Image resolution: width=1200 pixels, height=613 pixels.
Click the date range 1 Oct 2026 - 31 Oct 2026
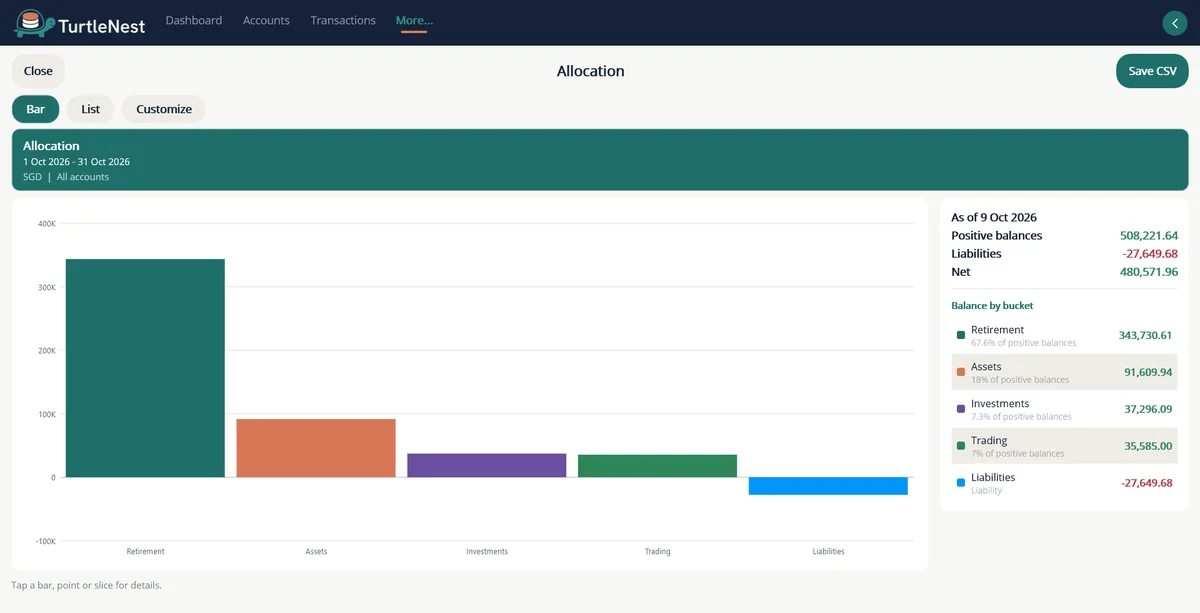pos(76,162)
